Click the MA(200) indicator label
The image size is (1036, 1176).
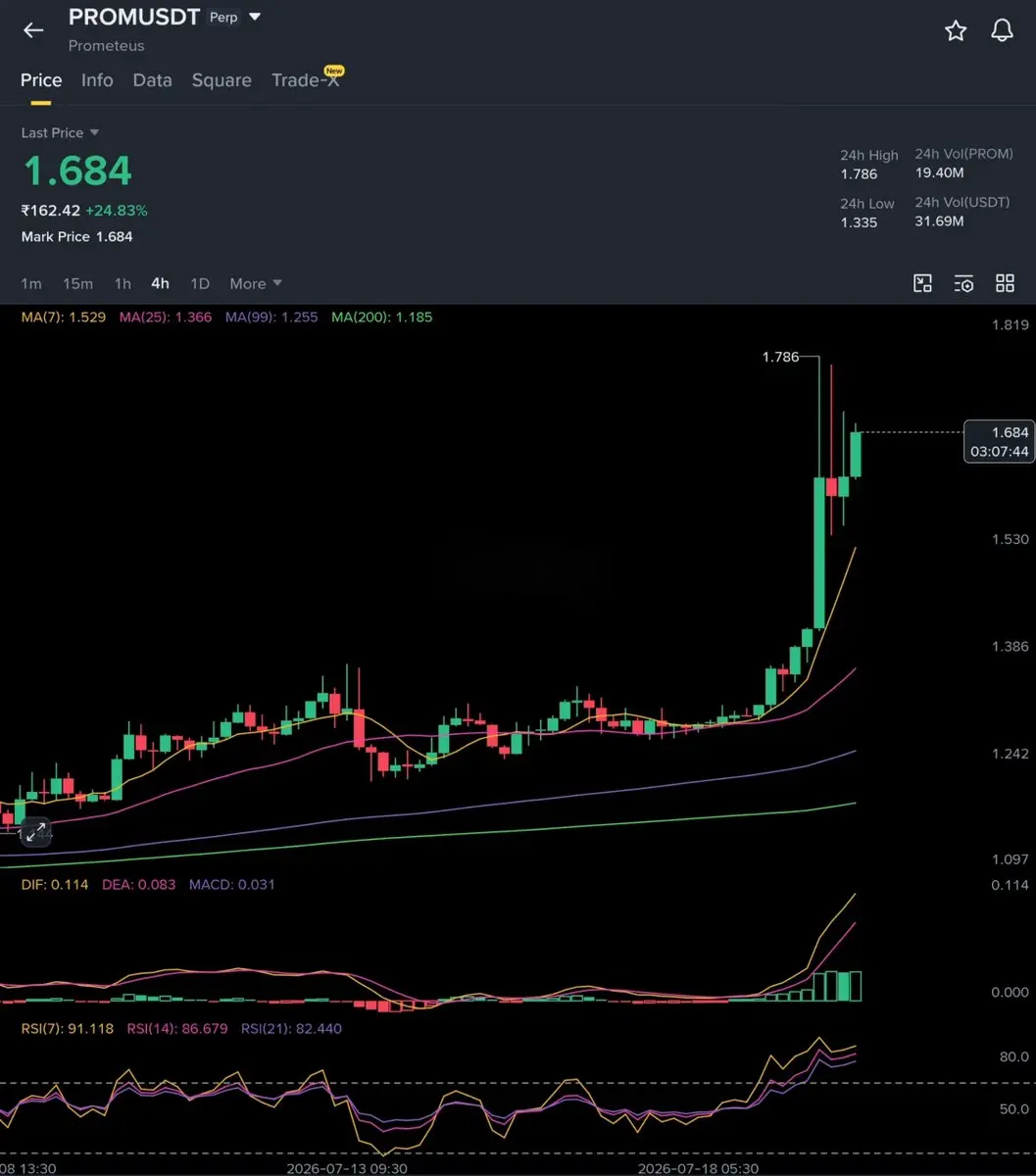click(x=381, y=317)
